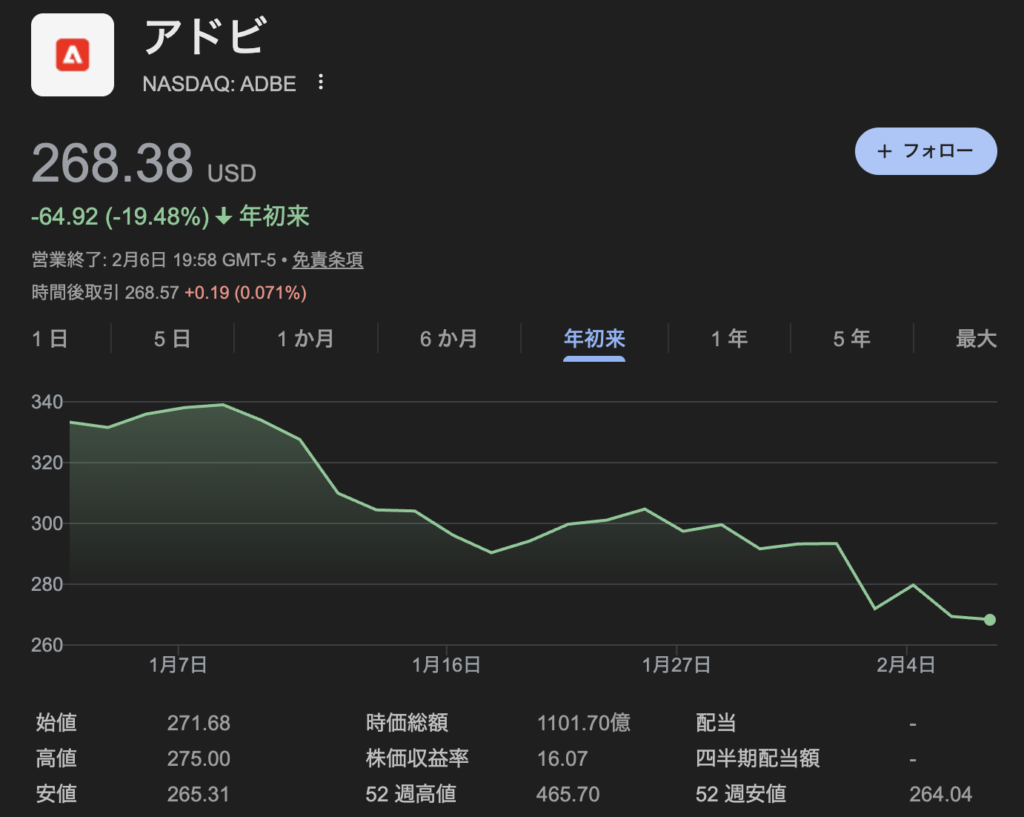Click the 52 週高値 value 465.70
This screenshot has height=817, width=1024.
coord(568,795)
